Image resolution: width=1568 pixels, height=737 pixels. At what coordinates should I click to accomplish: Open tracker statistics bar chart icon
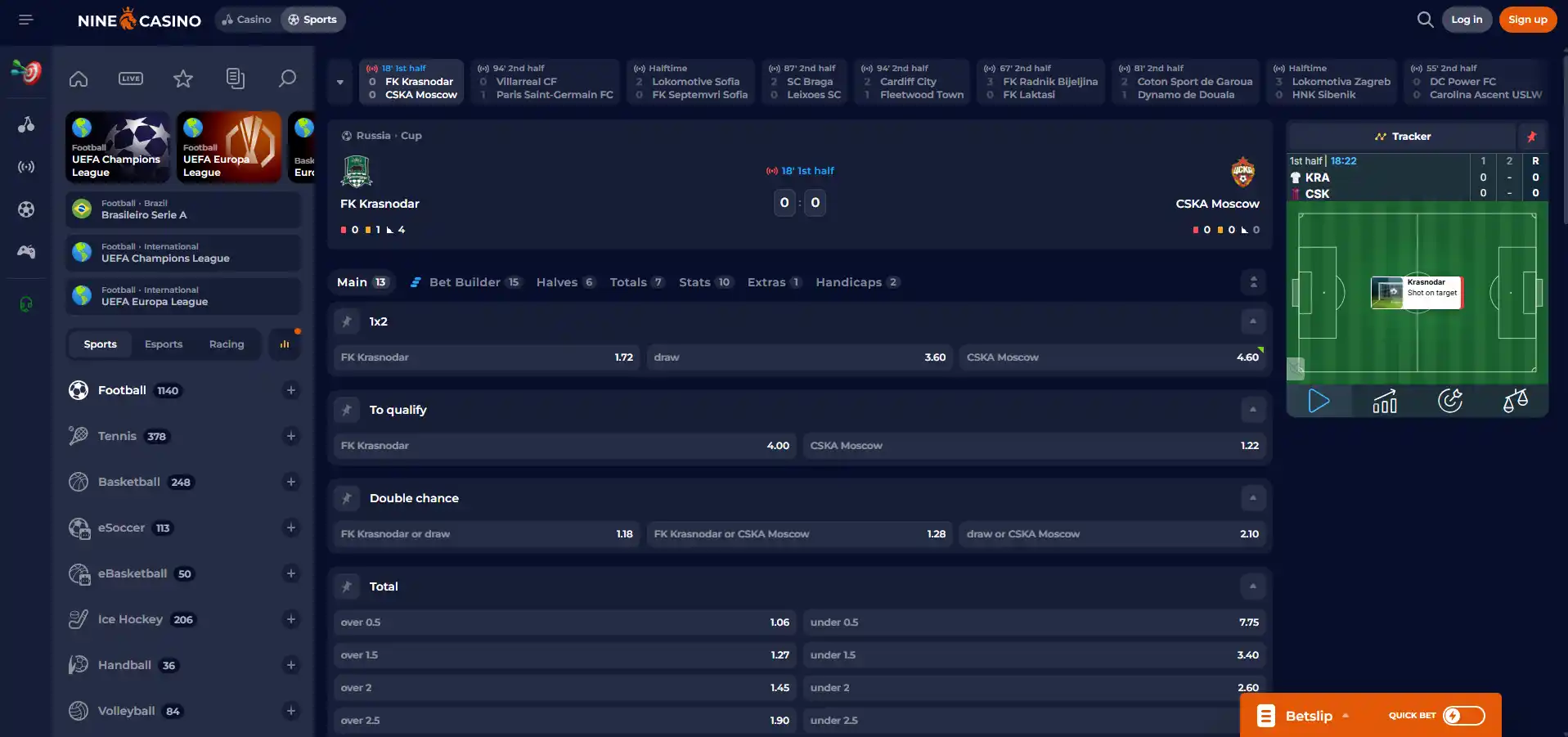click(x=1385, y=401)
